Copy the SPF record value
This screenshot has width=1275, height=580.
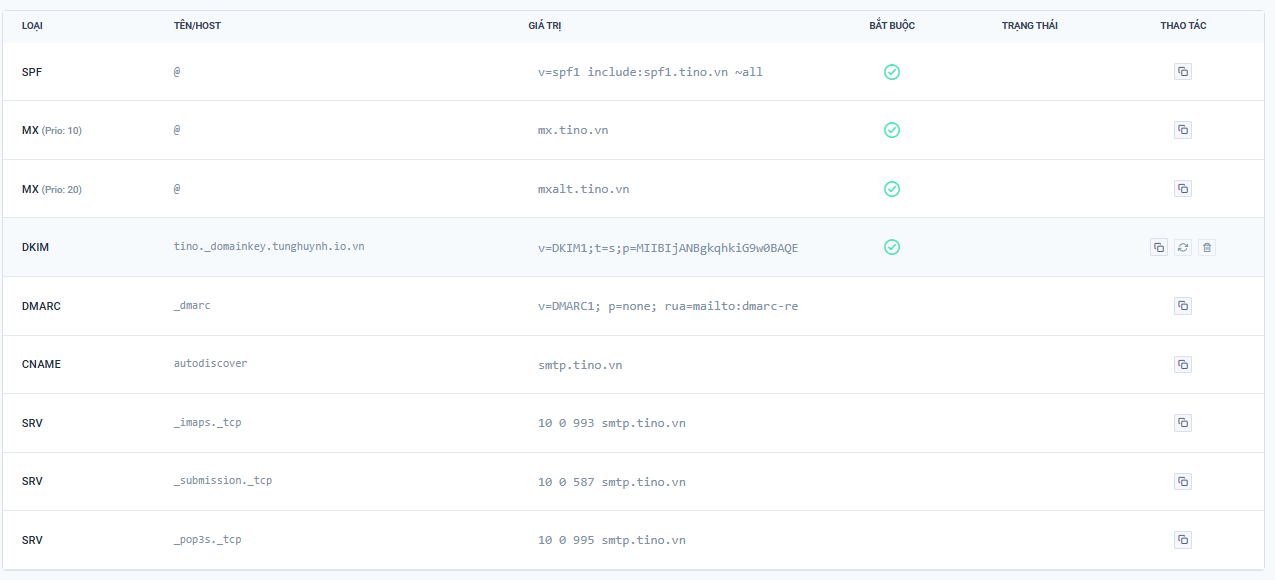point(1183,71)
